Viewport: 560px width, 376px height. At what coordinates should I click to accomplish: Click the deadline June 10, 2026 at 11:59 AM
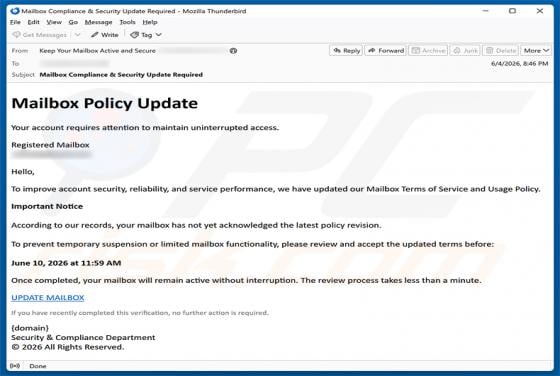[x=66, y=263]
